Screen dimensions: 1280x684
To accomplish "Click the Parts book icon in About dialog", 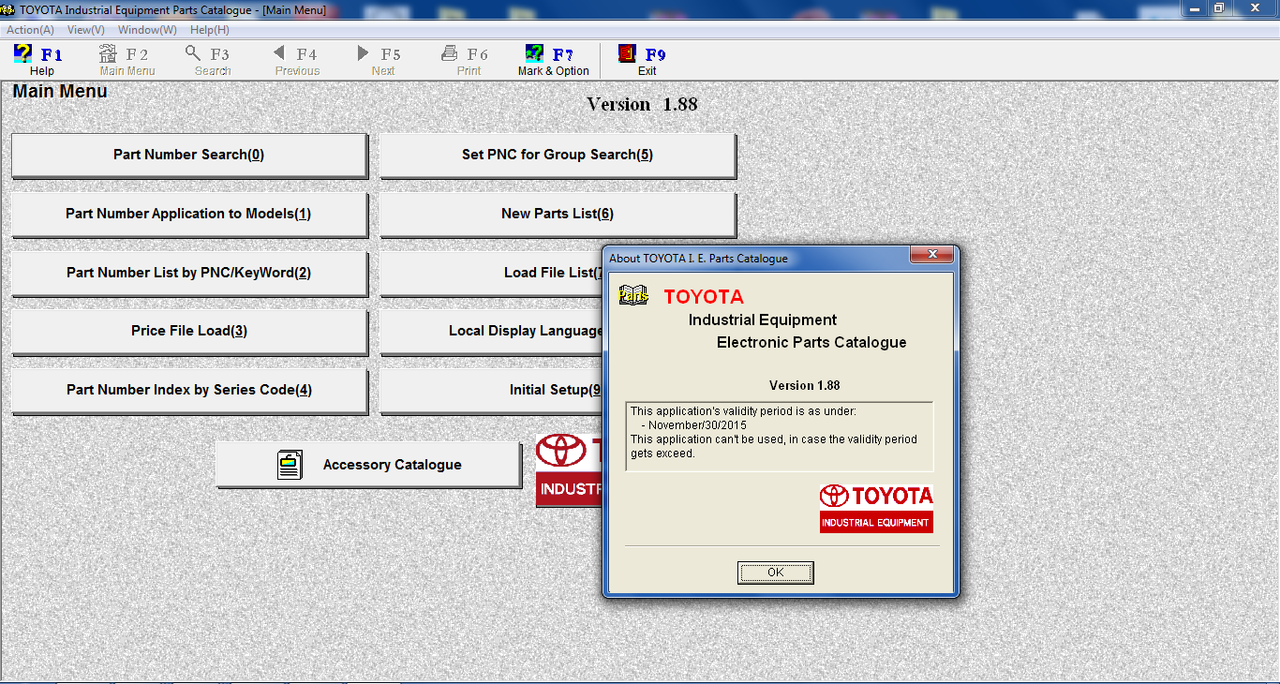I will 632,295.
